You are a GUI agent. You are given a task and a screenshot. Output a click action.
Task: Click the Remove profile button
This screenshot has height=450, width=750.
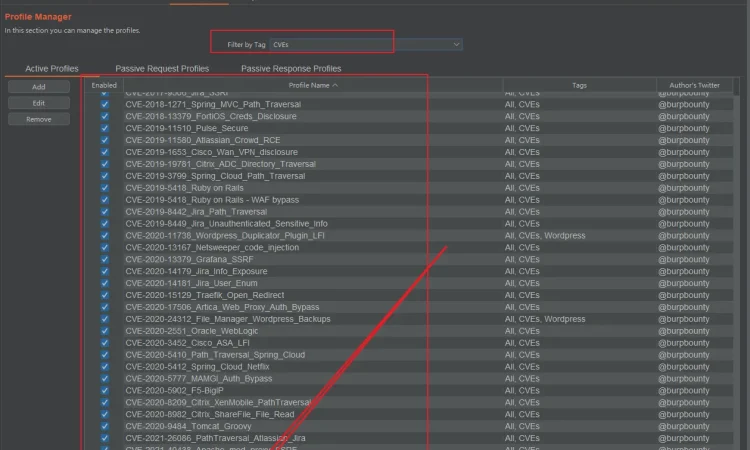click(x=39, y=119)
